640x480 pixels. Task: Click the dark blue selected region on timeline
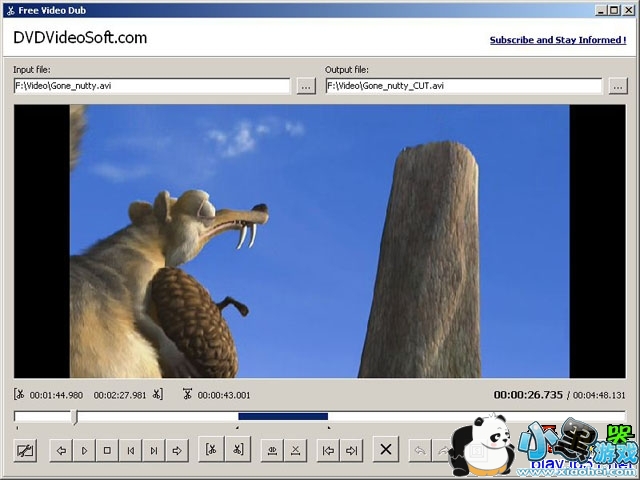pyautogui.click(x=283, y=416)
